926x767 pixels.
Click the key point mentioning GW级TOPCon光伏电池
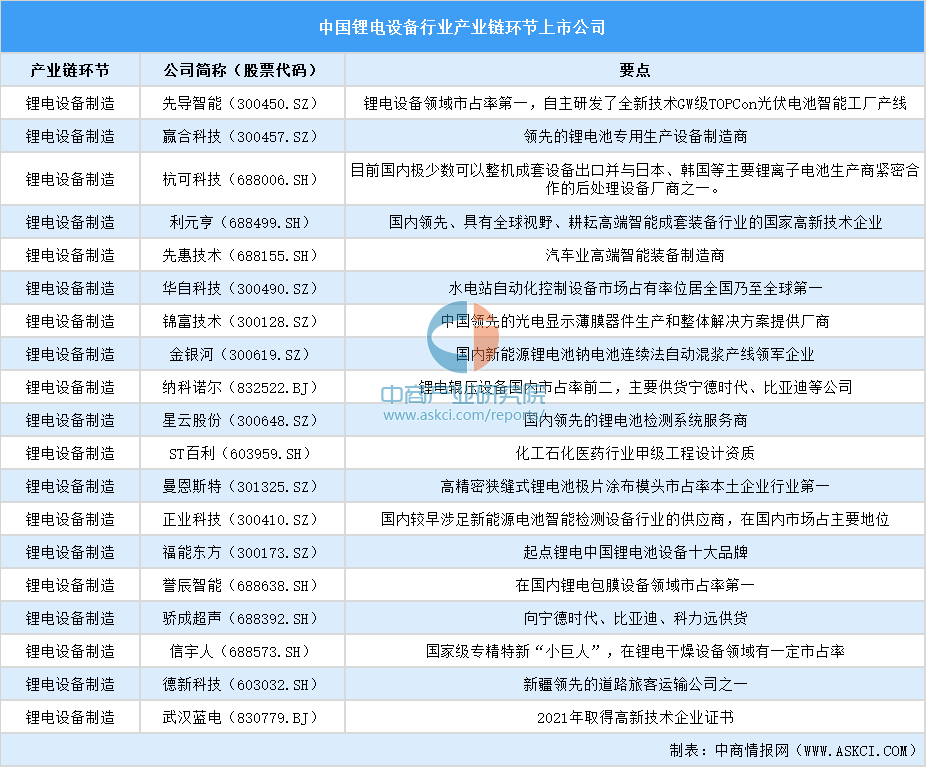(x=635, y=103)
